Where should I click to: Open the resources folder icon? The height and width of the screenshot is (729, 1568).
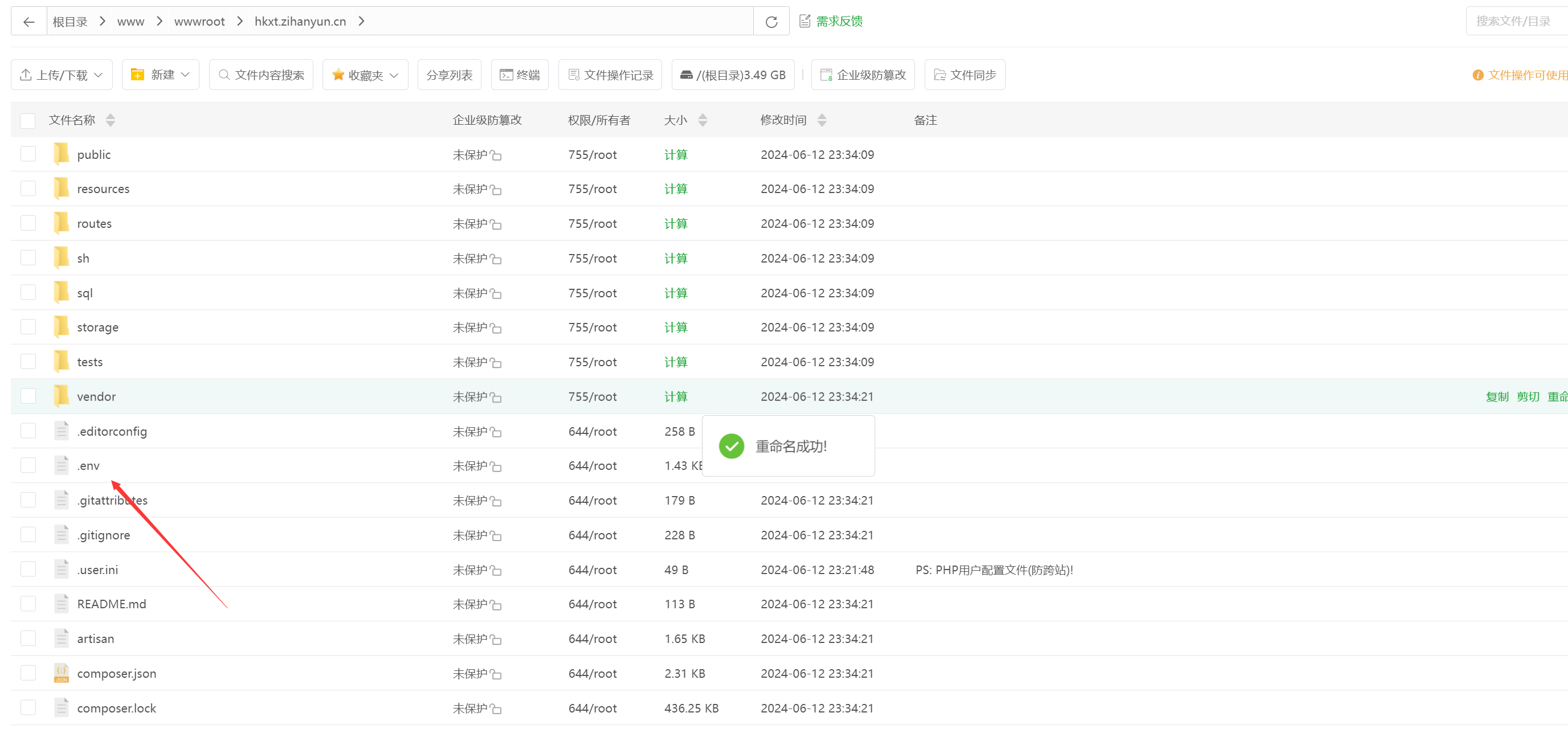click(62, 189)
